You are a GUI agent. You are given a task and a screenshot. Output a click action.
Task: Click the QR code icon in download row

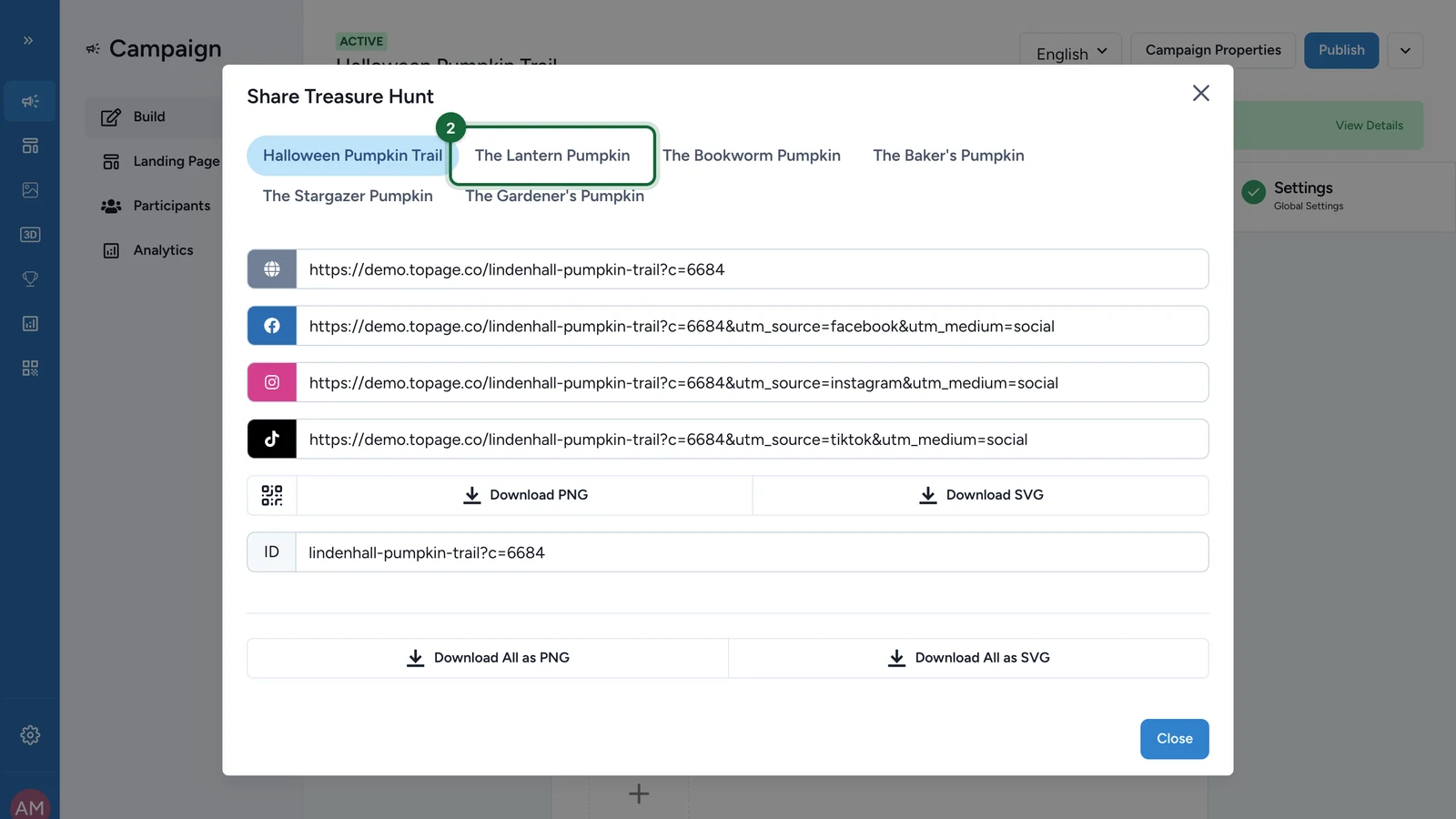click(272, 495)
